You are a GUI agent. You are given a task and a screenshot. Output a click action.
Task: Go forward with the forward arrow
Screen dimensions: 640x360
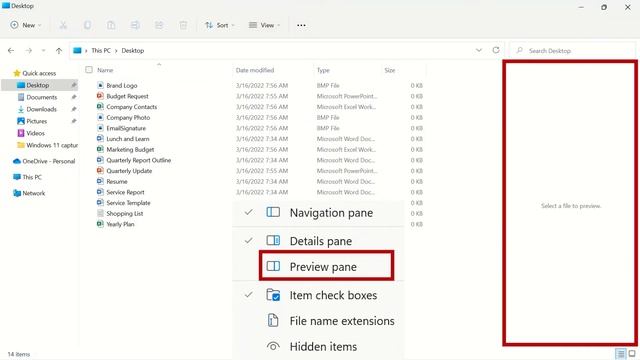29,51
